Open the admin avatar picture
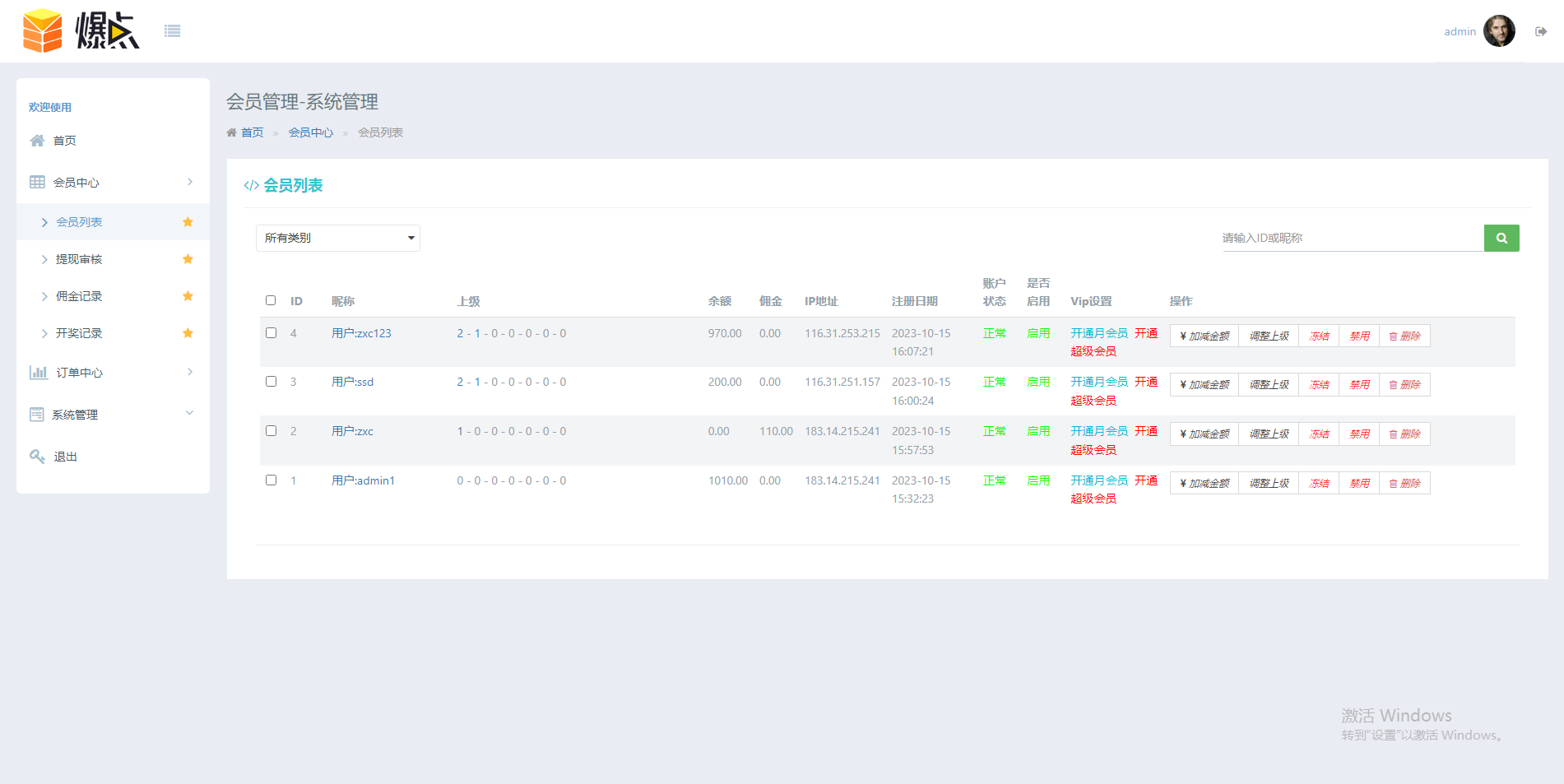 (1499, 31)
